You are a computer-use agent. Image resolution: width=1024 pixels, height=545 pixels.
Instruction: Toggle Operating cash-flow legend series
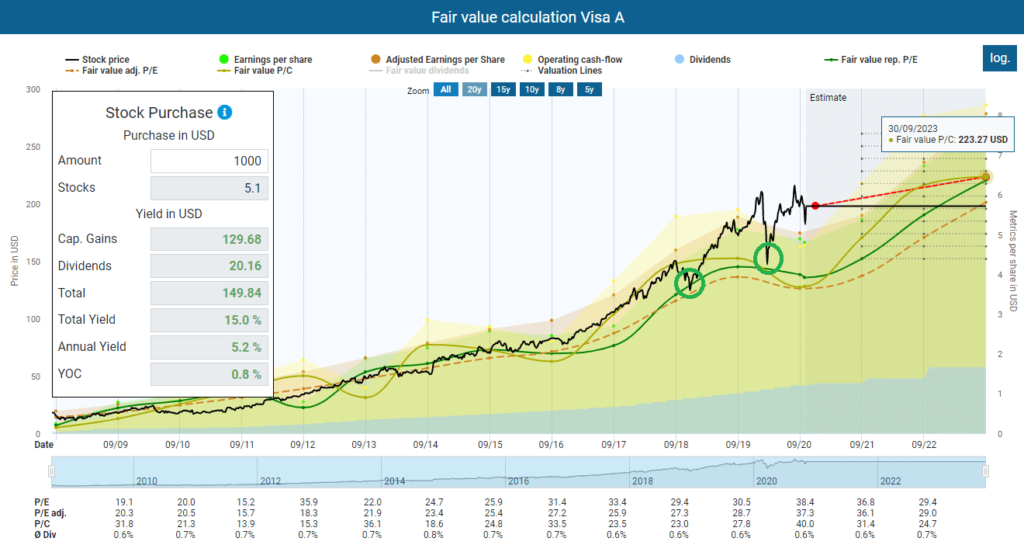573,59
